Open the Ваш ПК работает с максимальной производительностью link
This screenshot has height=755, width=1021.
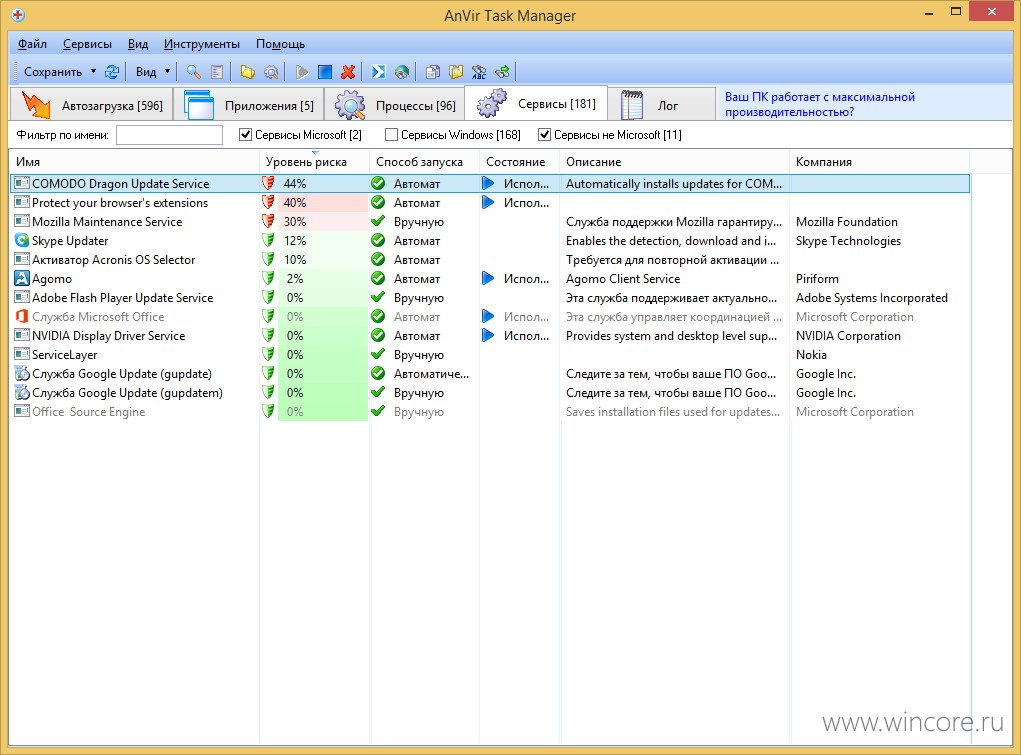[820, 104]
